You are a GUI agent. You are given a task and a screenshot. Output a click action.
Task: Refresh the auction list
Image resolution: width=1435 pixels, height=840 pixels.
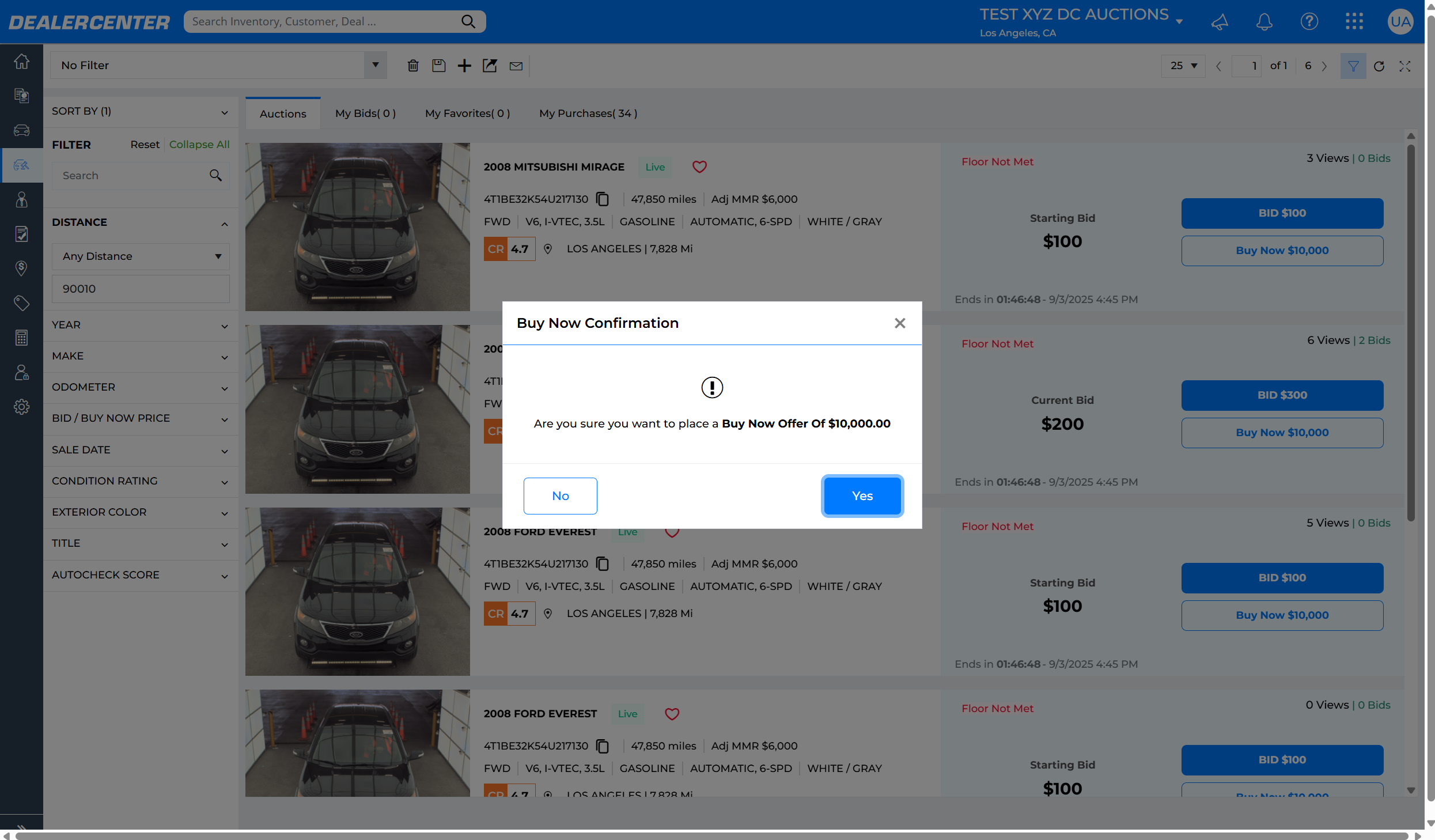[x=1379, y=66]
